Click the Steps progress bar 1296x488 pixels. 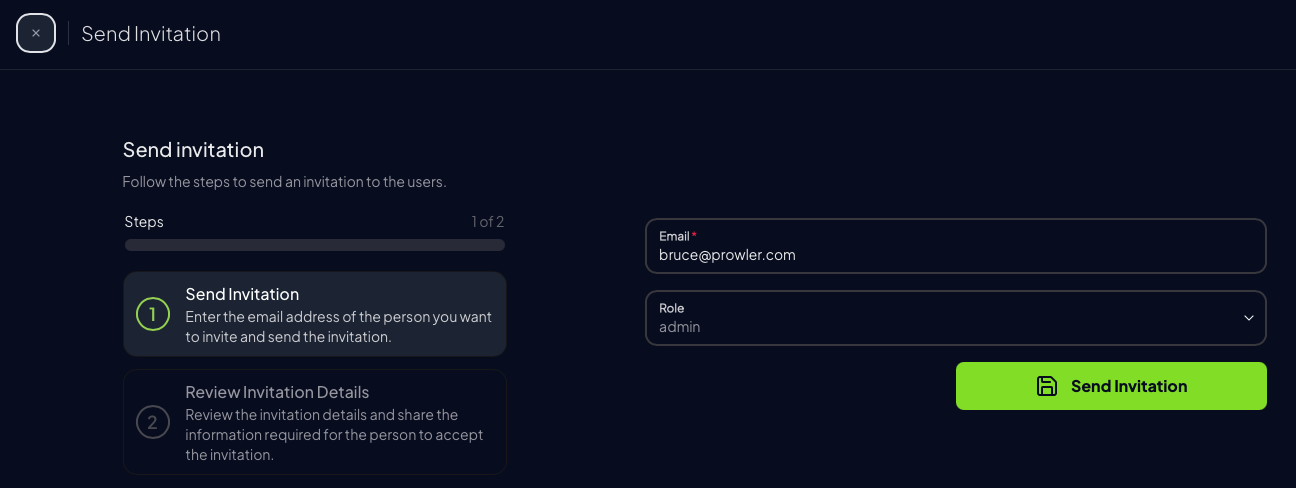click(315, 245)
